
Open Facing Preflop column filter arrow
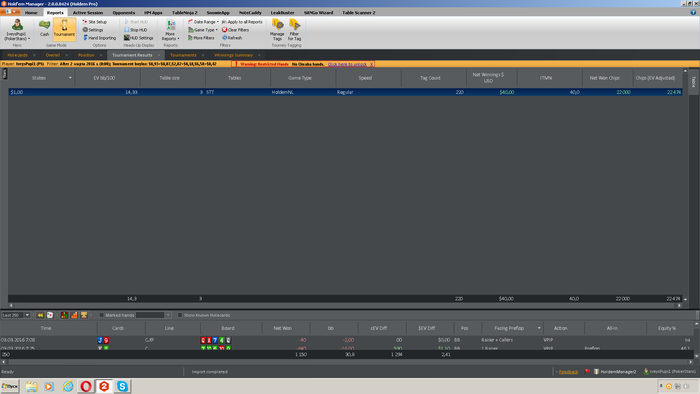pos(539,328)
